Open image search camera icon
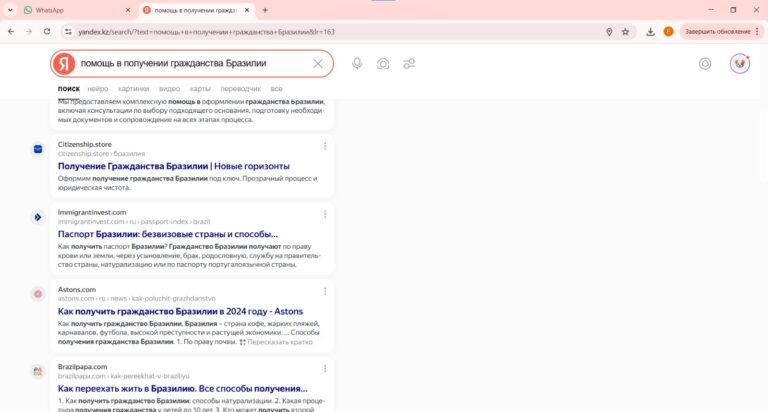Viewport: 768px width, 412px height. pos(383,64)
